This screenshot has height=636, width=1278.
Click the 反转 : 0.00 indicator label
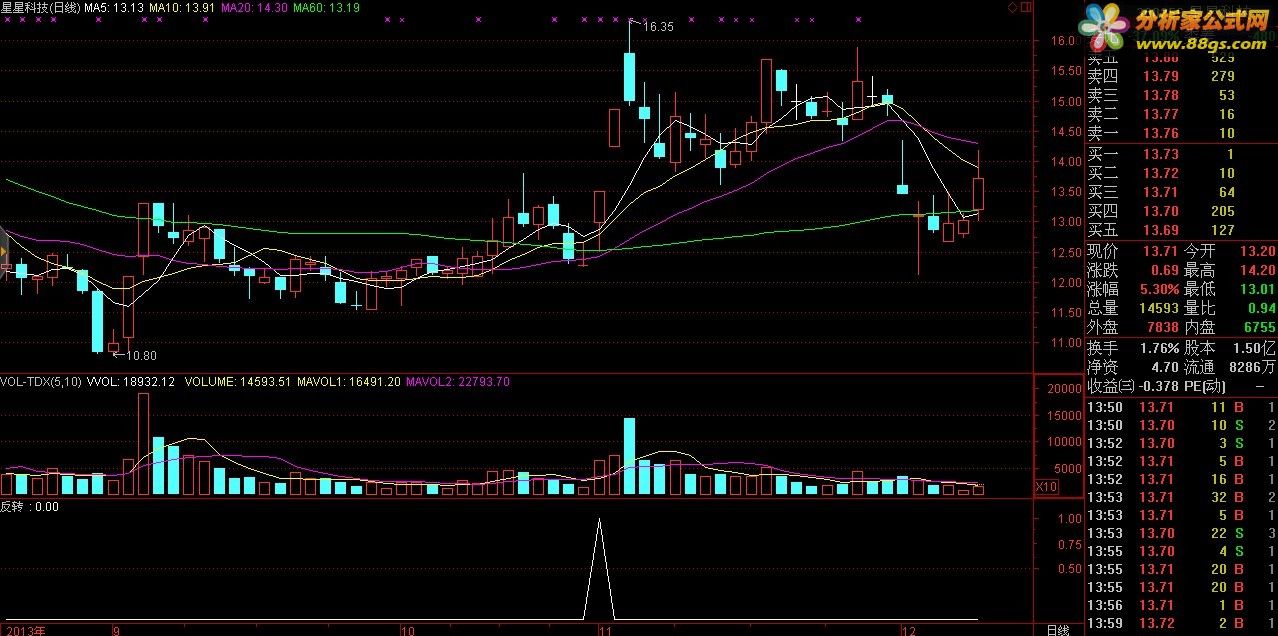(x=30, y=506)
